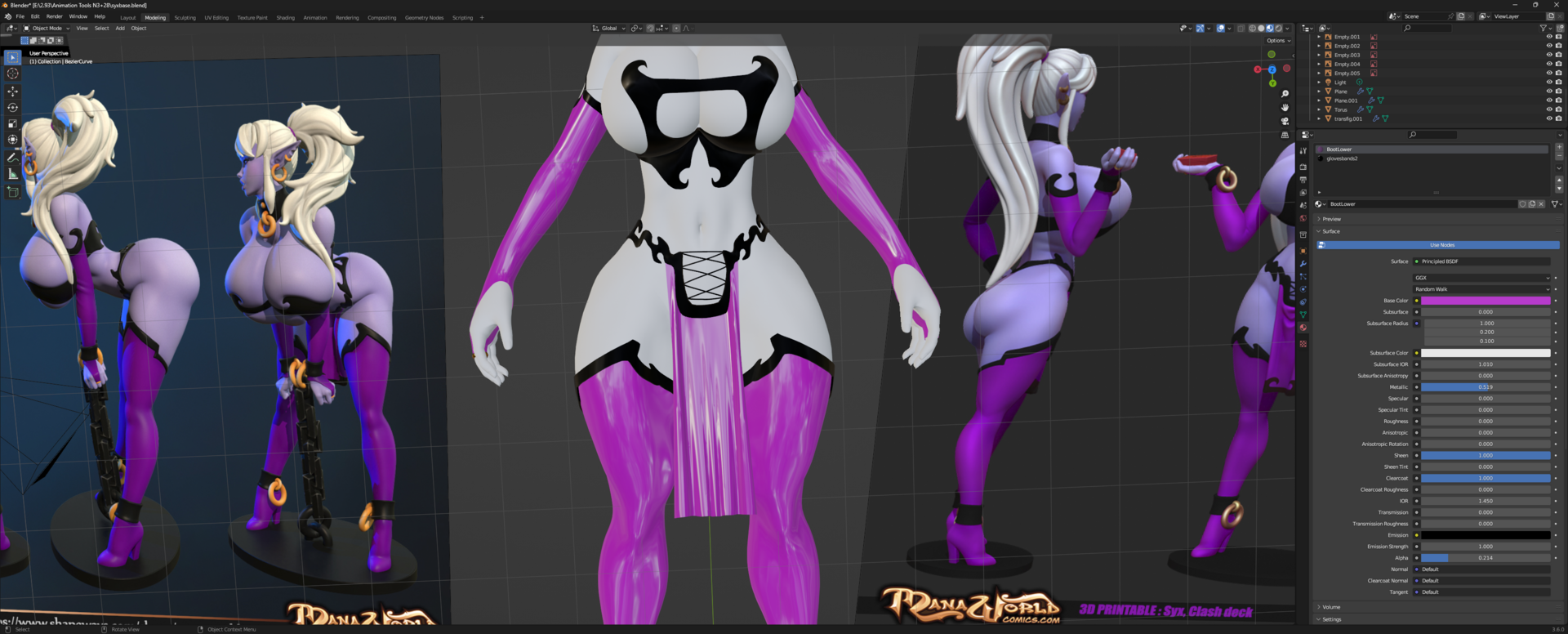Hide Empty.003 in viewport

[1549, 56]
